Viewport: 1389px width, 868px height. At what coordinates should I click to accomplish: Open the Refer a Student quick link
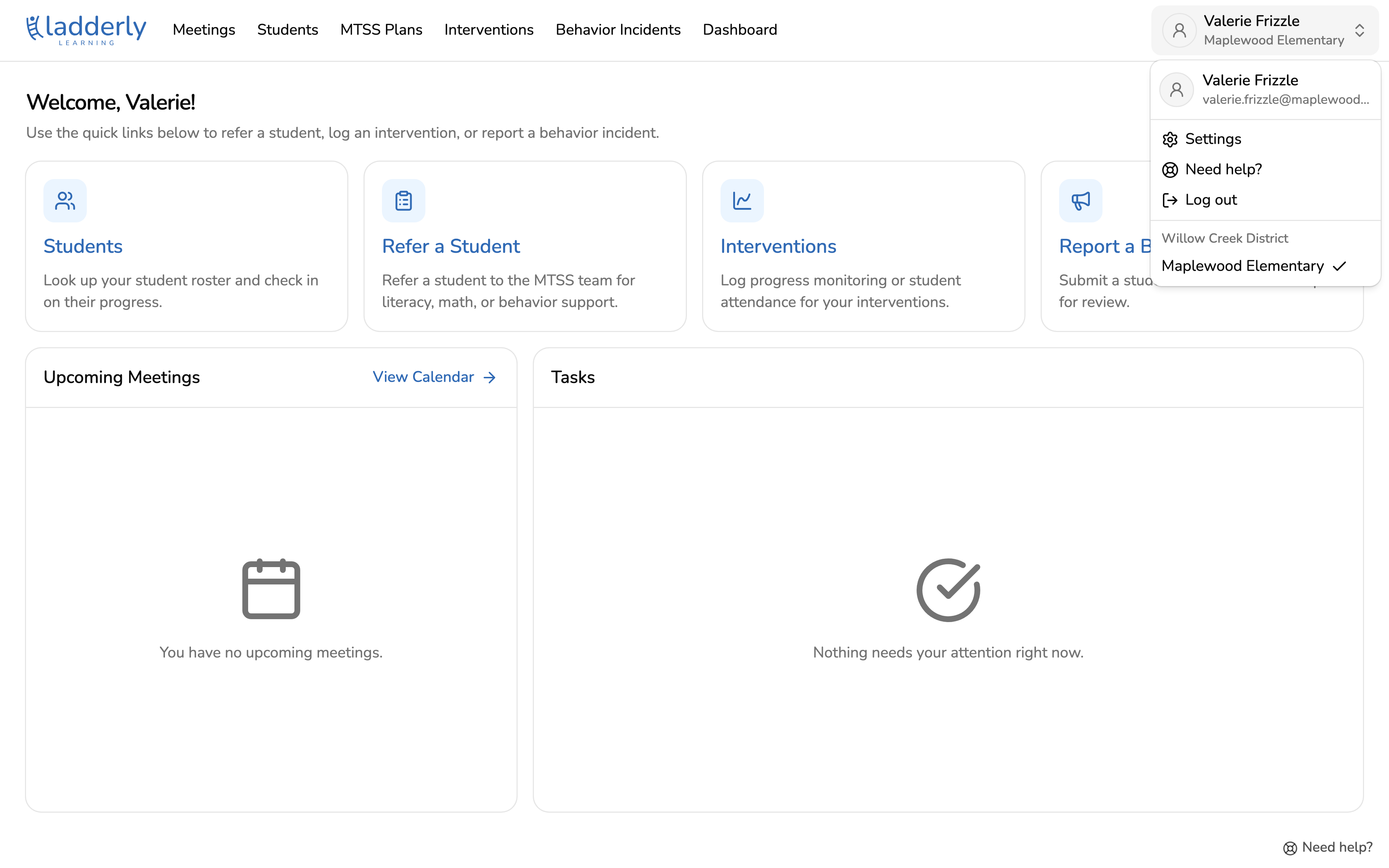[x=451, y=246]
